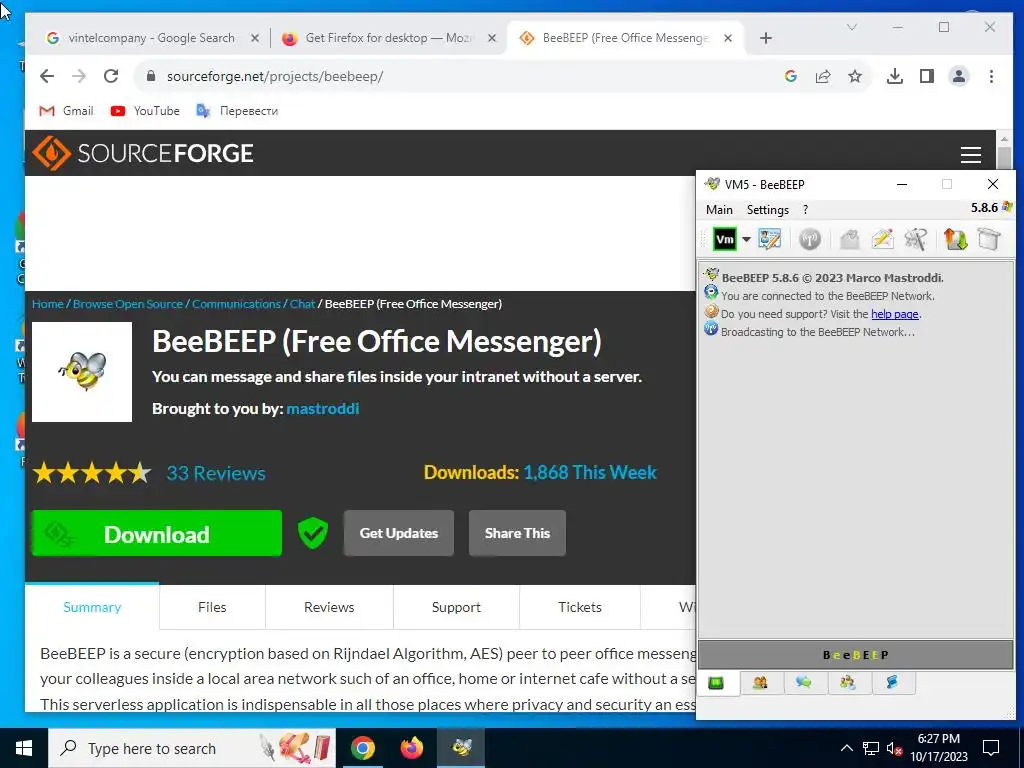Click the Home breadcrumb link
1024x768 pixels.
[48, 304]
